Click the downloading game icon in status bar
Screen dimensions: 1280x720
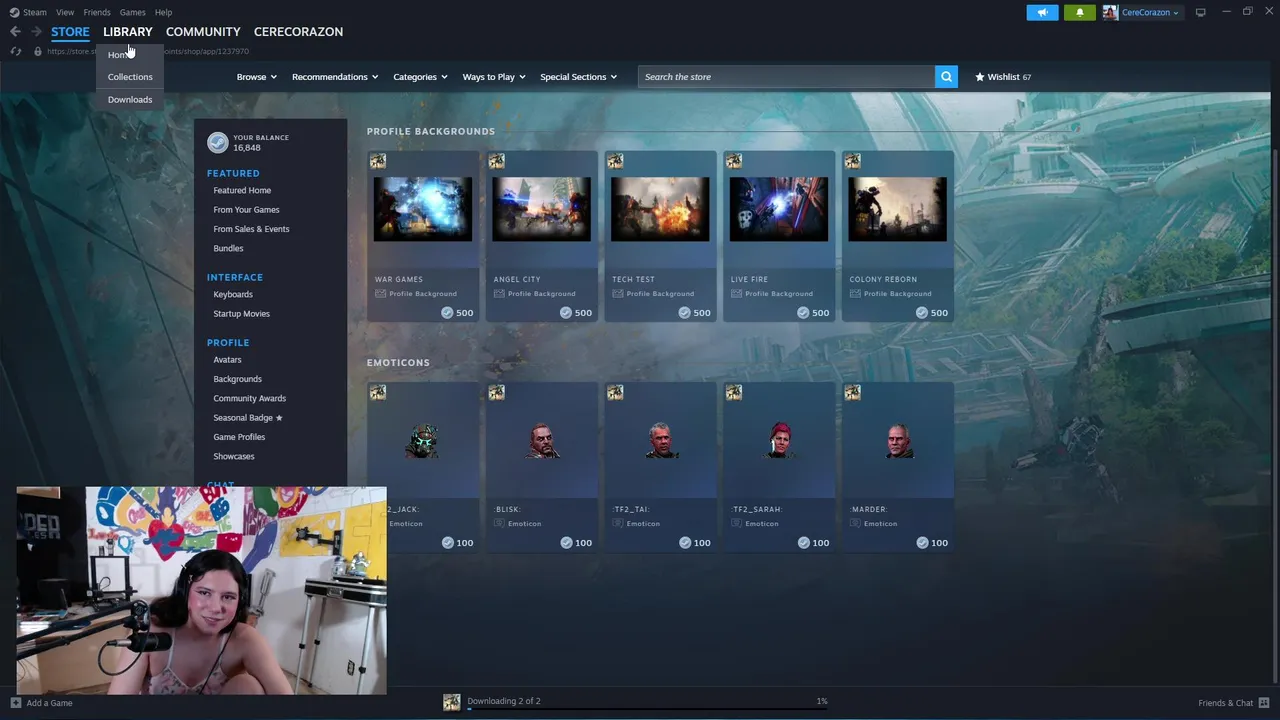[452, 702]
